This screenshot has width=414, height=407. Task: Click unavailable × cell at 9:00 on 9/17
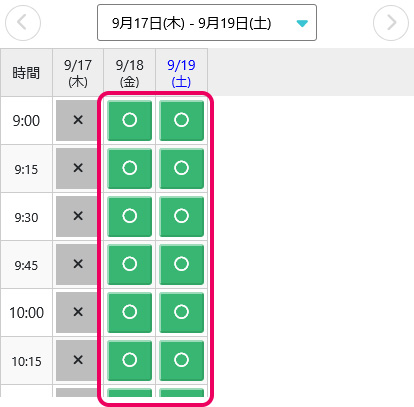pyautogui.click(x=78, y=120)
